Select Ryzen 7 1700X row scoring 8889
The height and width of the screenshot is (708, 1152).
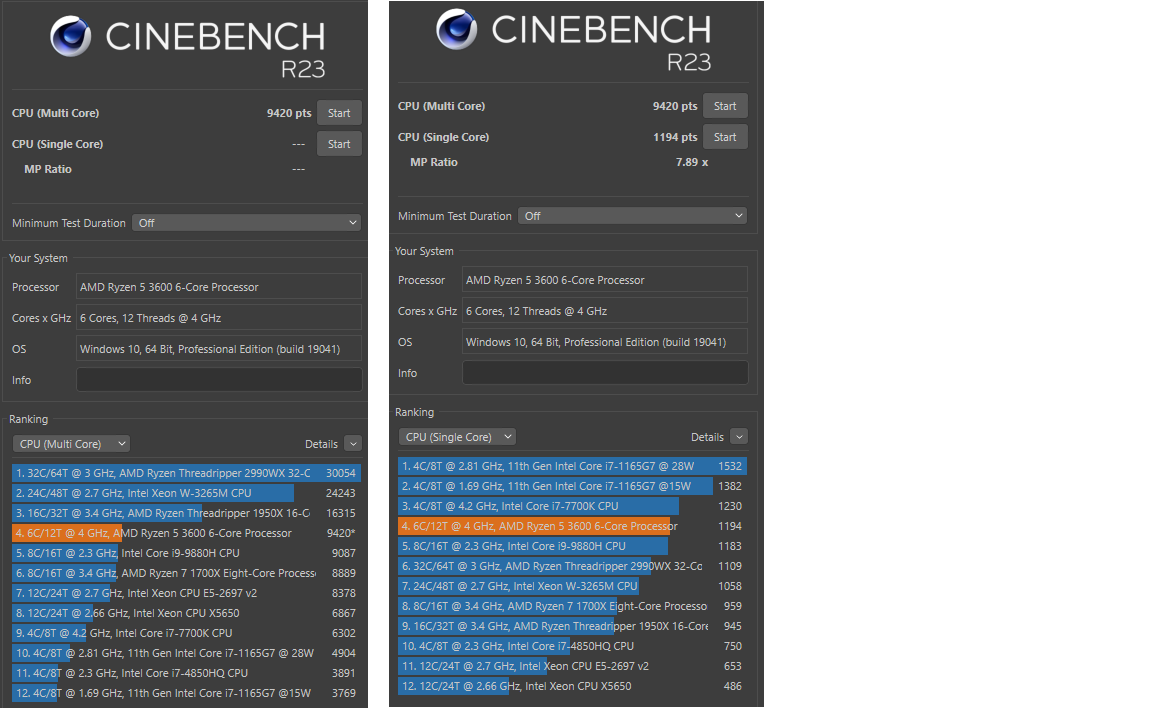pos(186,573)
